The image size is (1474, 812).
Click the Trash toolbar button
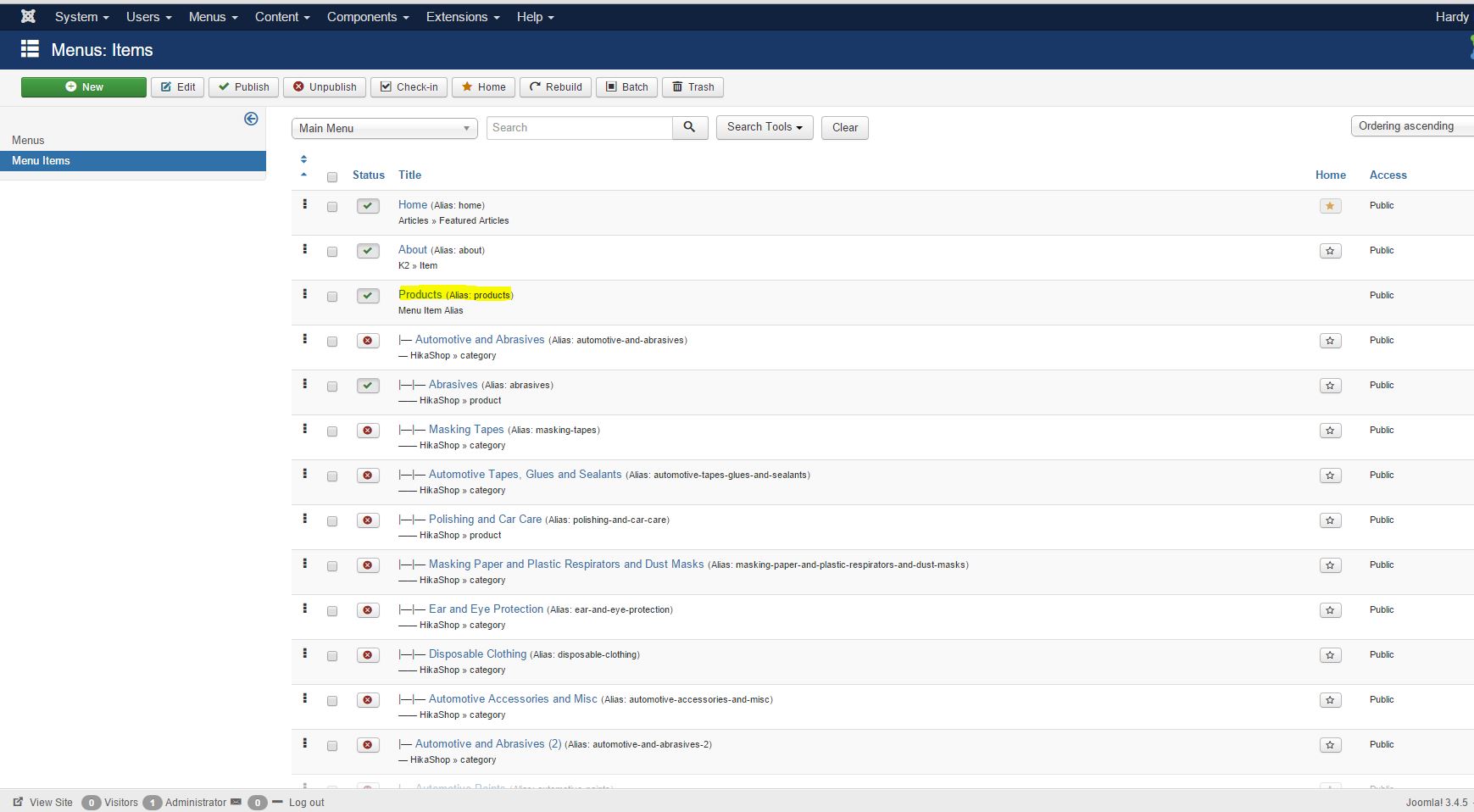tap(693, 86)
